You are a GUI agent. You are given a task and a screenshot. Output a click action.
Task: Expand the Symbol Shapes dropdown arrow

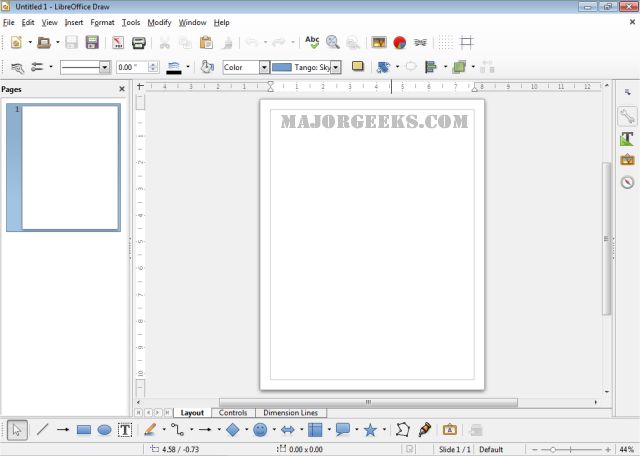pyautogui.click(x=274, y=429)
